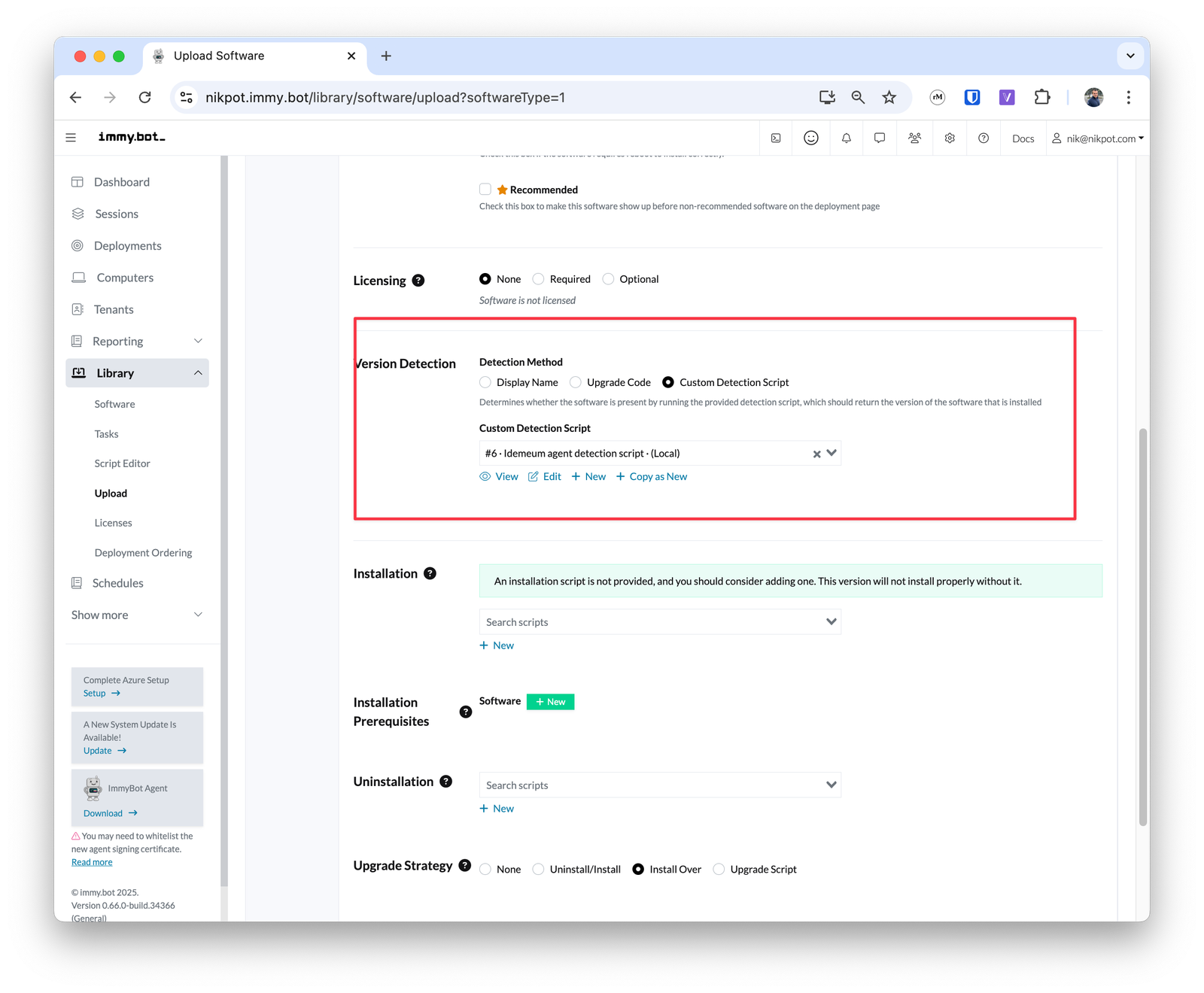Select Licensing Optional option
The width and height of the screenshot is (1204, 993).
pyautogui.click(x=608, y=279)
